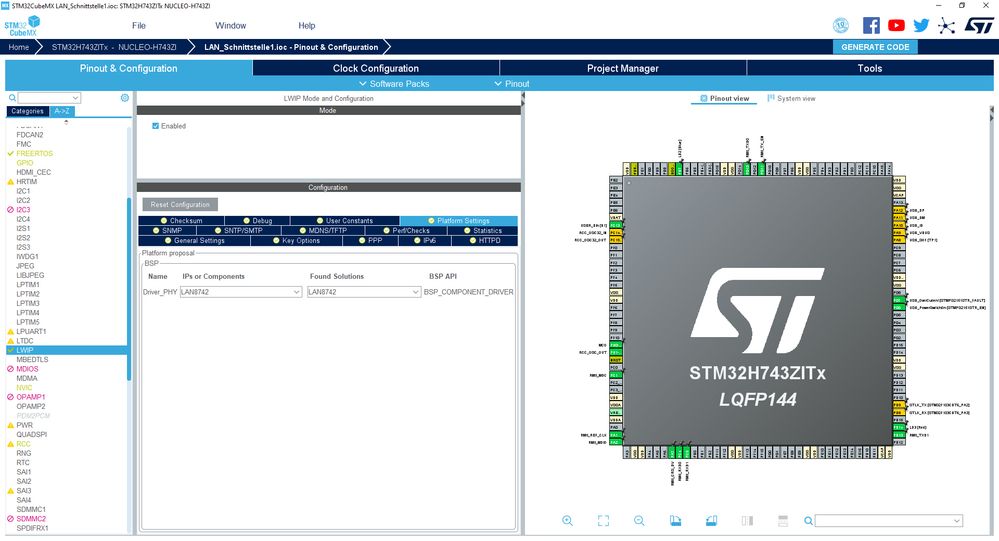Open the HTTPD settings tab
Viewport: 999px width, 541px height.
(x=484, y=241)
